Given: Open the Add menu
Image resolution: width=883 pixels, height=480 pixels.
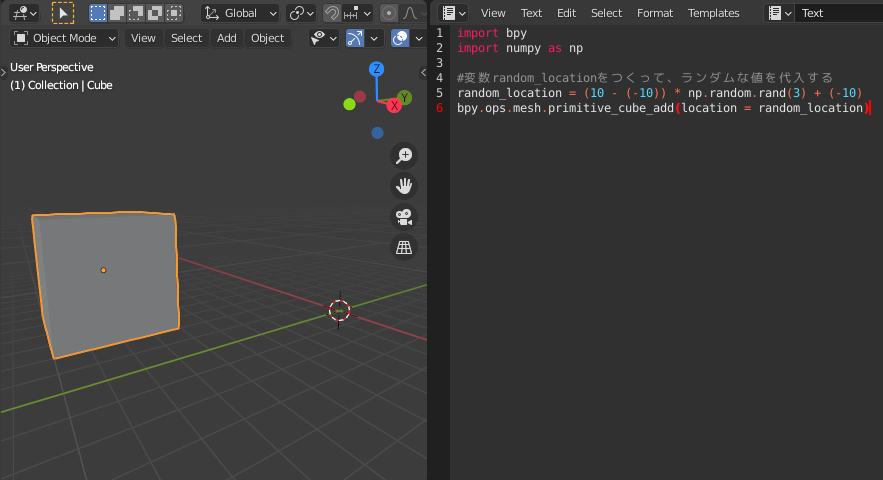Looking at the screenshot, I should coord(226,38).
